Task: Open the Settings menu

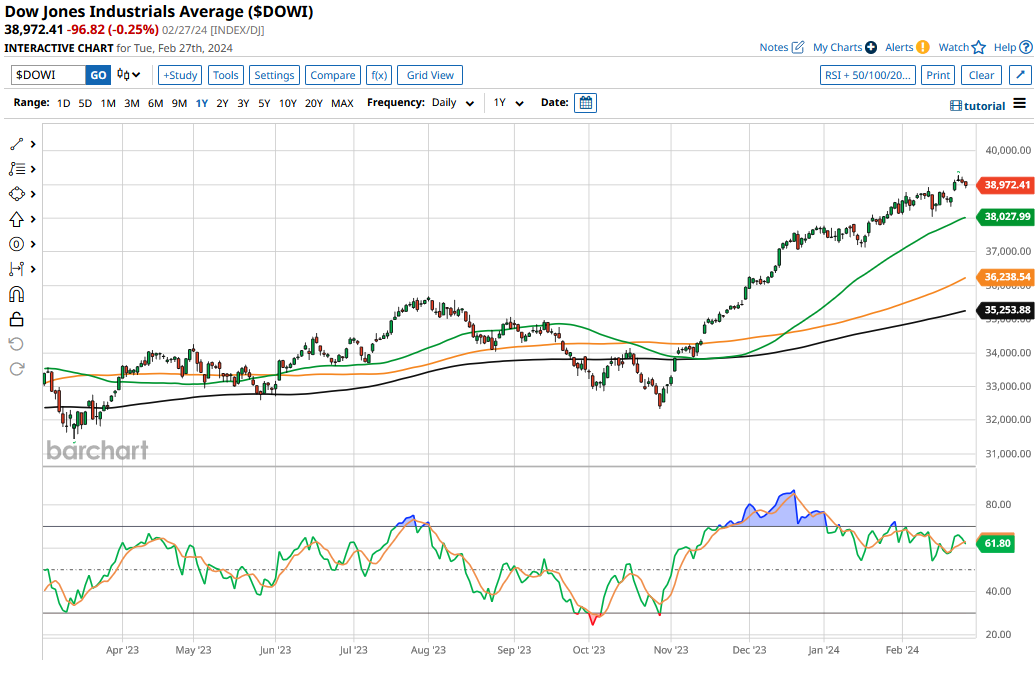Action: coord(274,75)
